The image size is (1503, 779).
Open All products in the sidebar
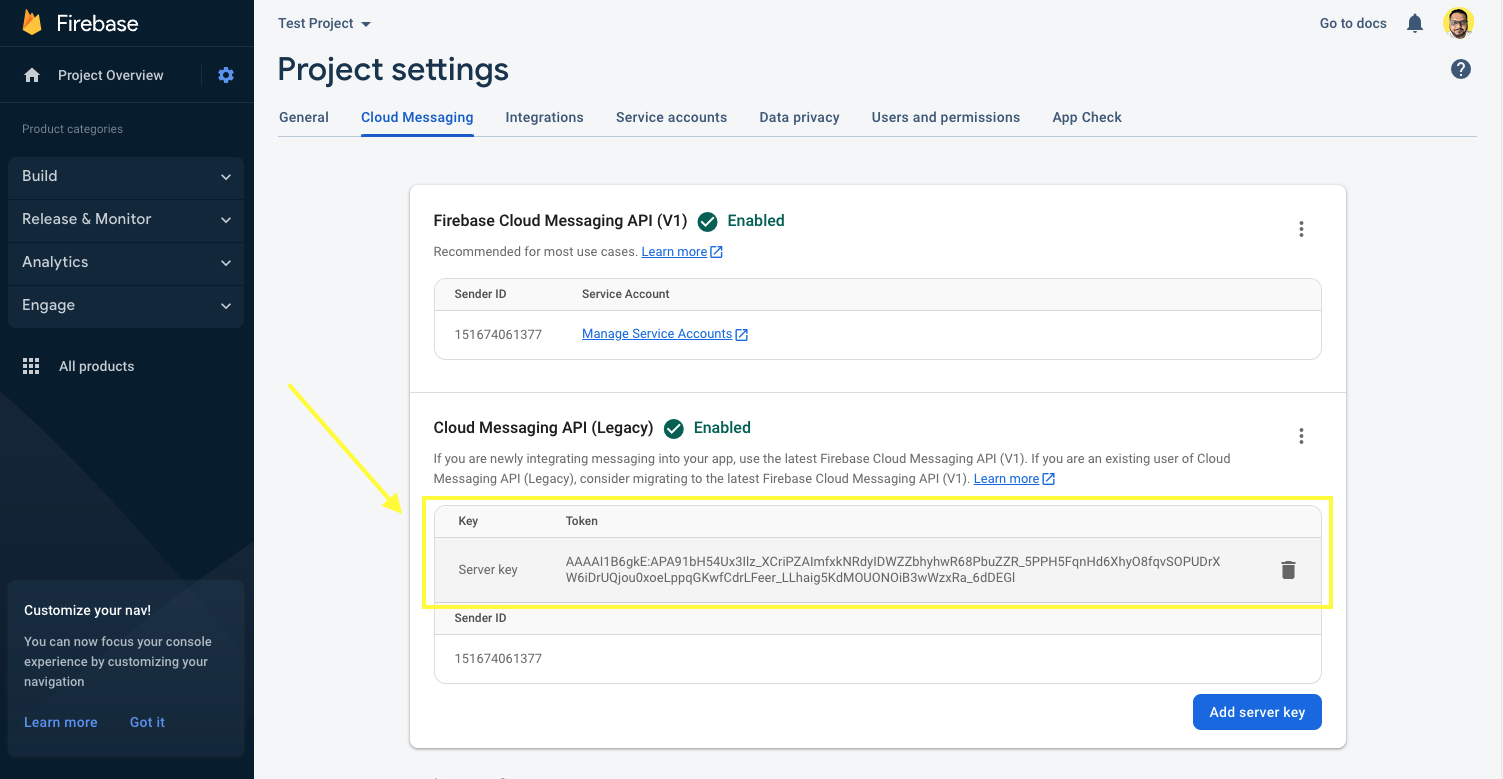96,366
